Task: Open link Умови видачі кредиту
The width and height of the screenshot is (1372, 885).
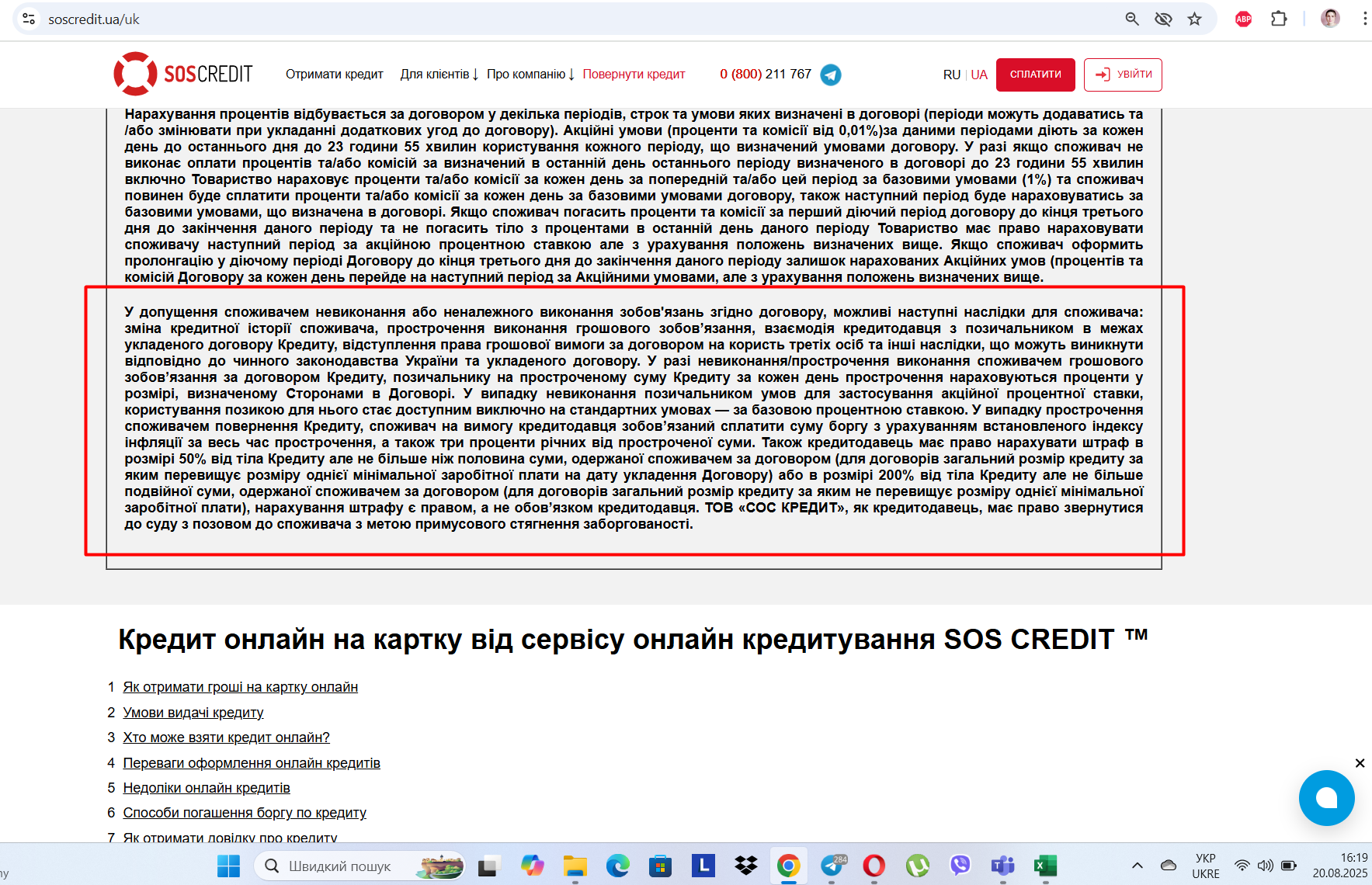Action: tap(193, 713)
